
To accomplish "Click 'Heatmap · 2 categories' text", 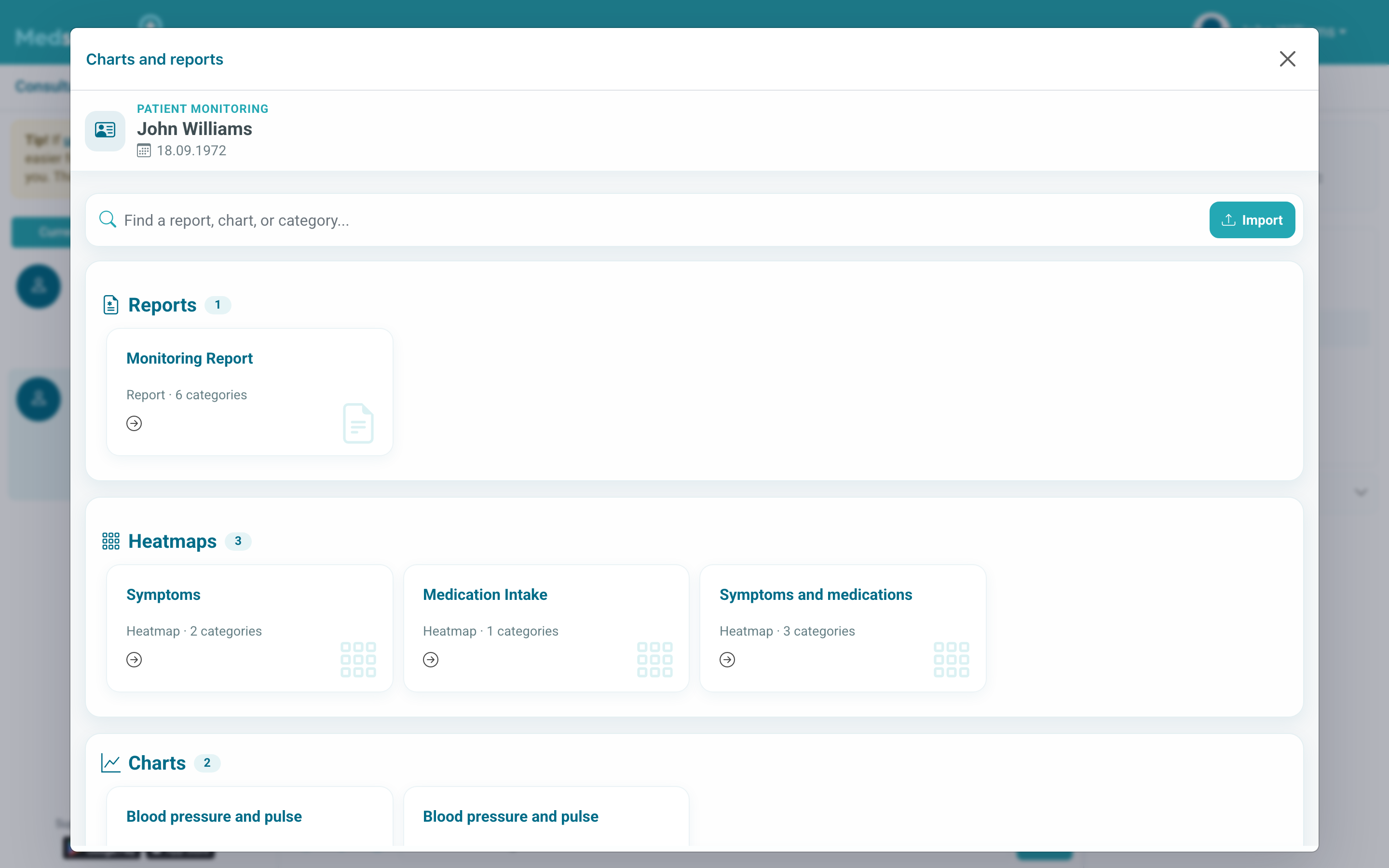I will coord(194,631).
